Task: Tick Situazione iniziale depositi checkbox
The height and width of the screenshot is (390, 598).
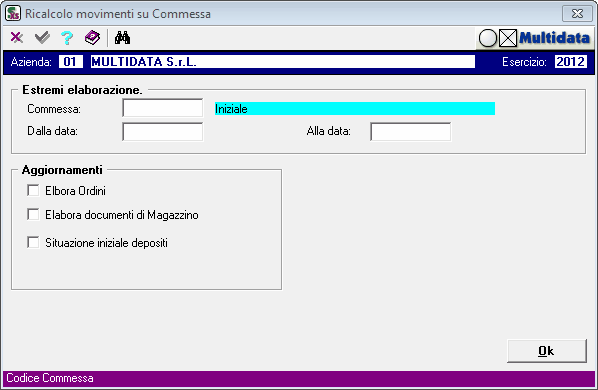Action: click(33, 242)
